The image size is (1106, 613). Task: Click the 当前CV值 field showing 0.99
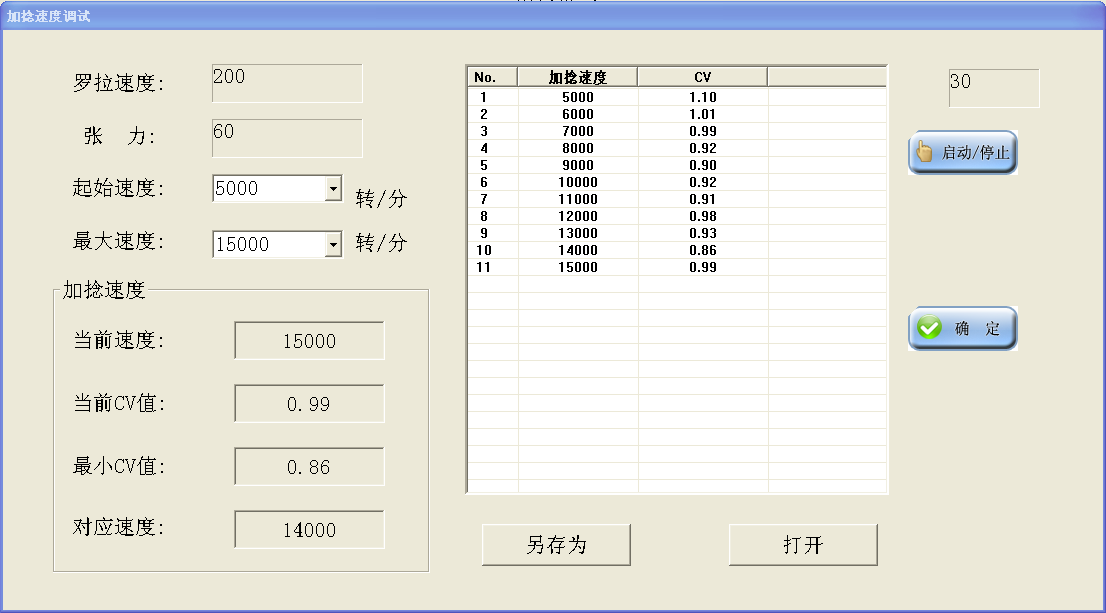(309, 404)
